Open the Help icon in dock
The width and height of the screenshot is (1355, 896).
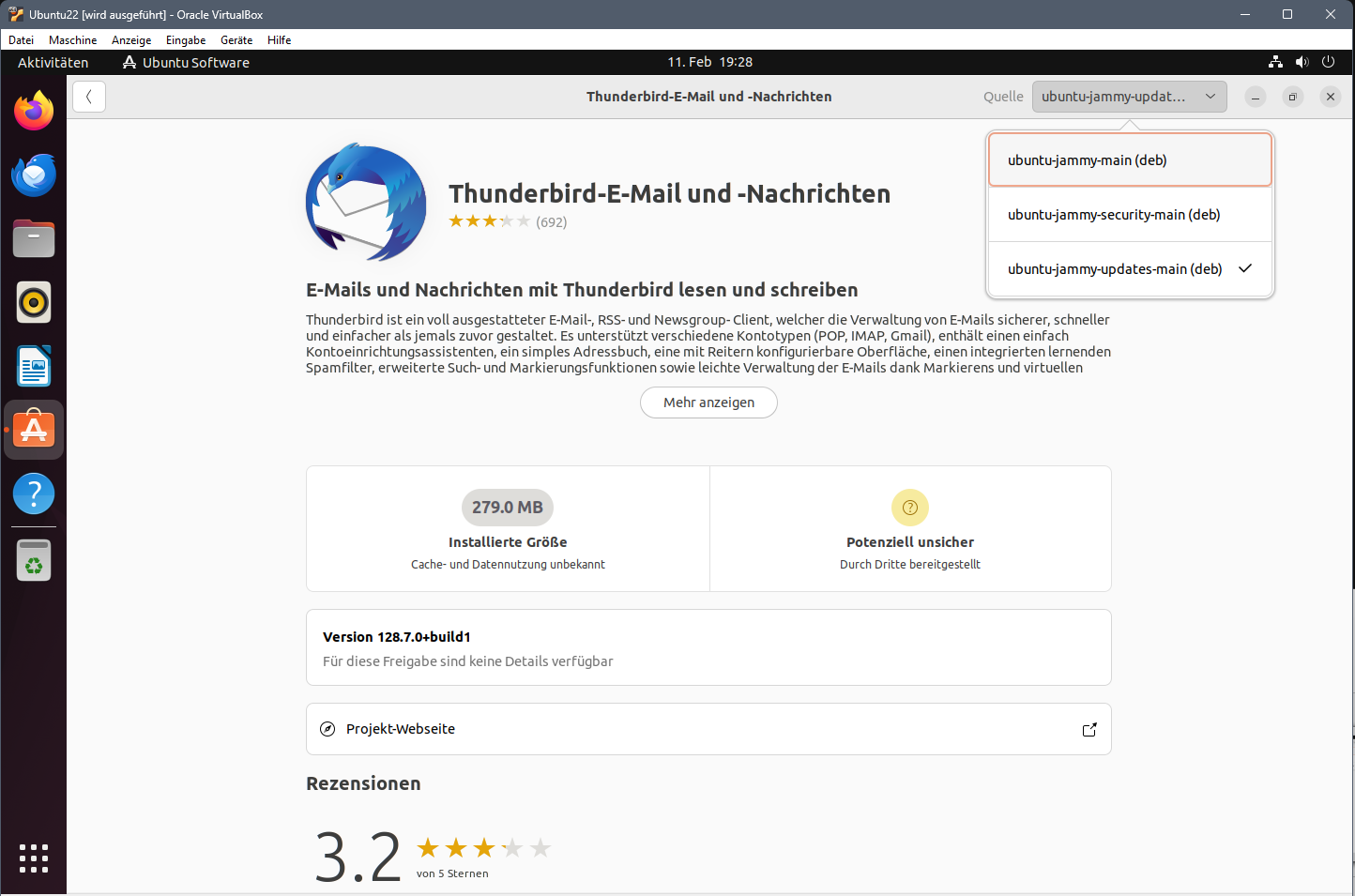coord(34,494)
